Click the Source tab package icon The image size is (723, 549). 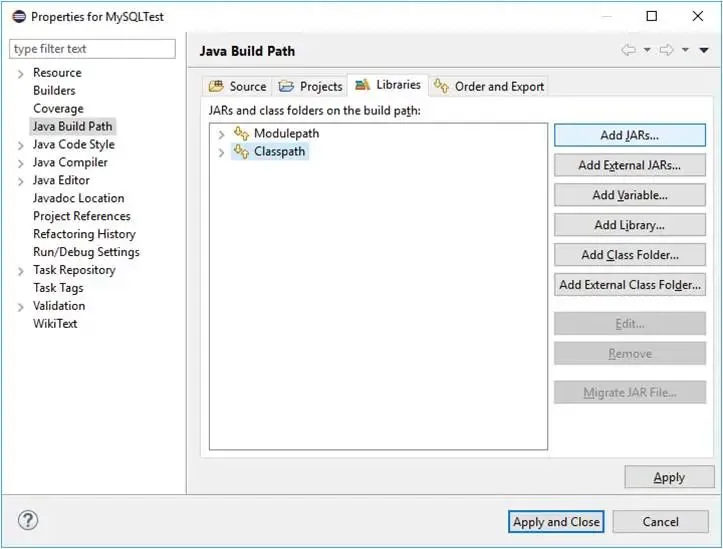(x=216, y=86)
